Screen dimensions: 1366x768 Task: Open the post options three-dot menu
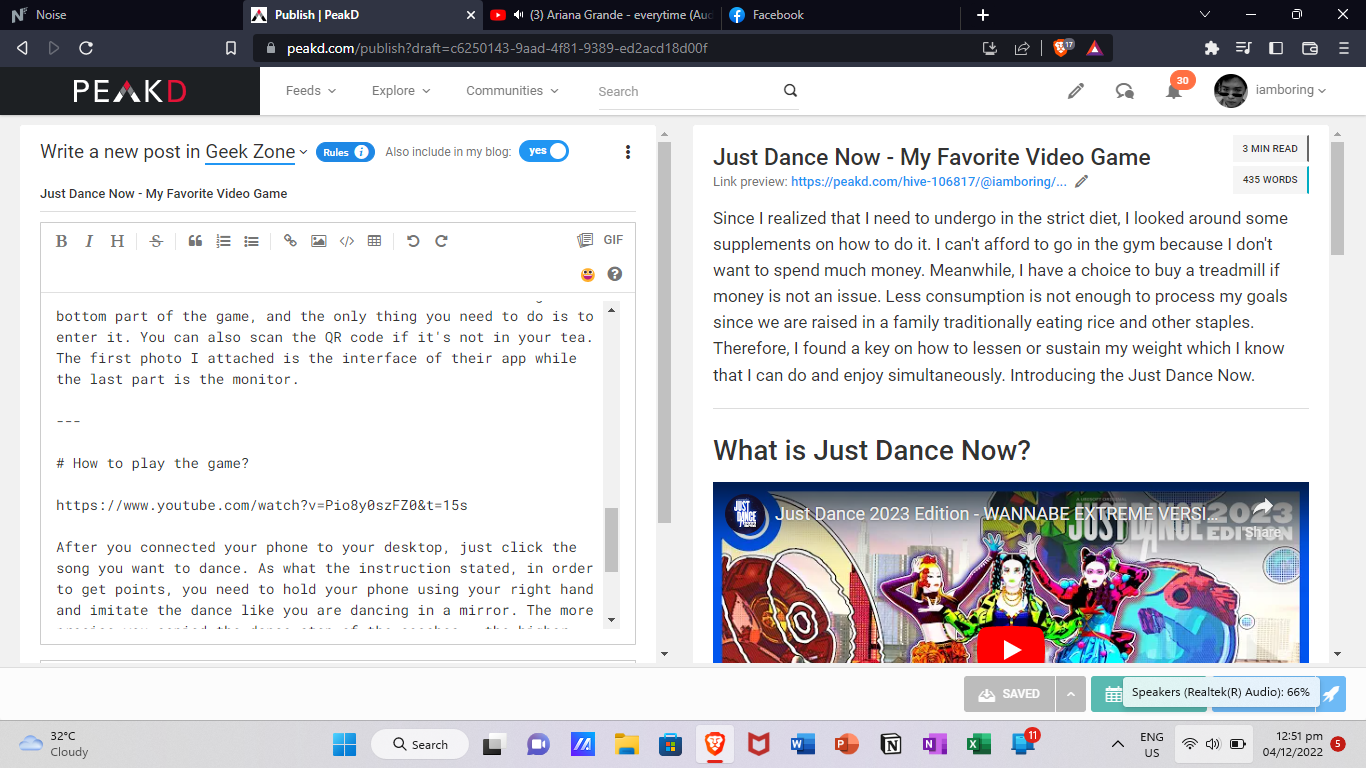[628, 152]
